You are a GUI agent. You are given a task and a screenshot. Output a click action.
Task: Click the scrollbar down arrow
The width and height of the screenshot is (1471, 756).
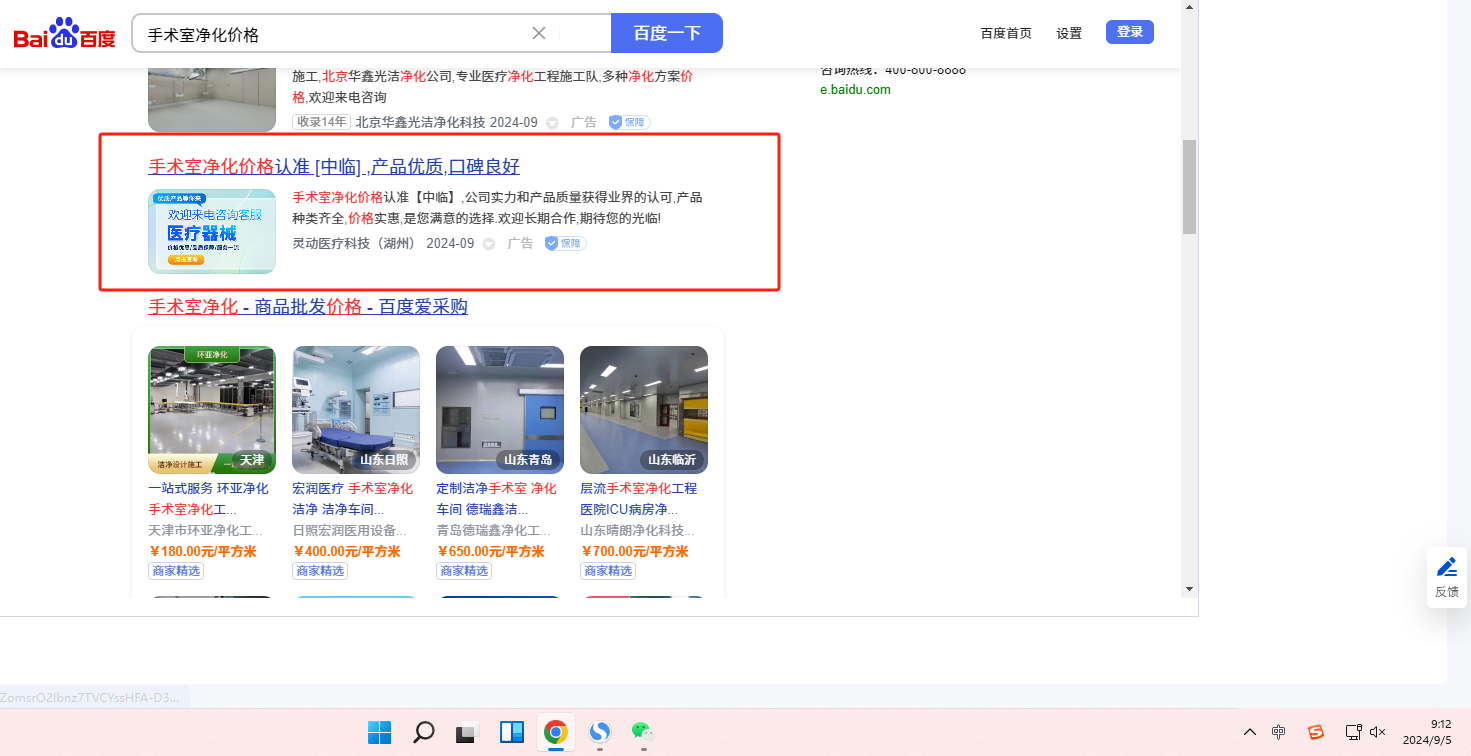click(1189, 588)
